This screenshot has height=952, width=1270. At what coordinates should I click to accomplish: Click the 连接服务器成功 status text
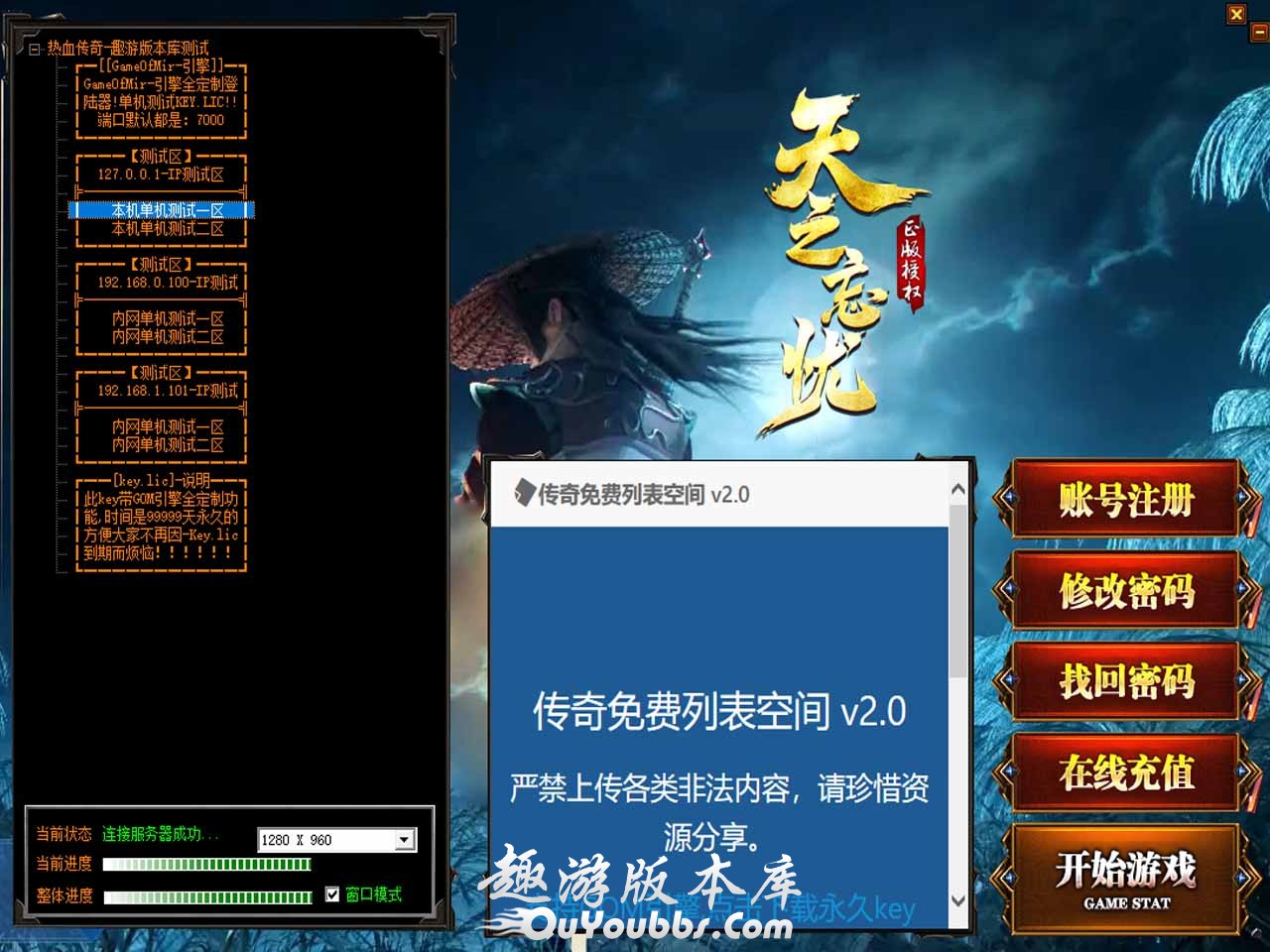pos(161,834)
